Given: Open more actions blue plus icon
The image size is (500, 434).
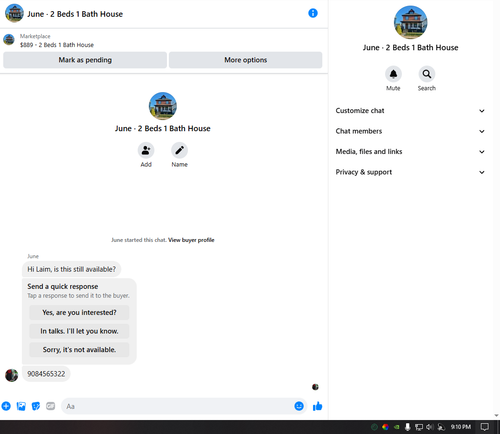Looking at the screenshot, I should [x=6, y=406].
